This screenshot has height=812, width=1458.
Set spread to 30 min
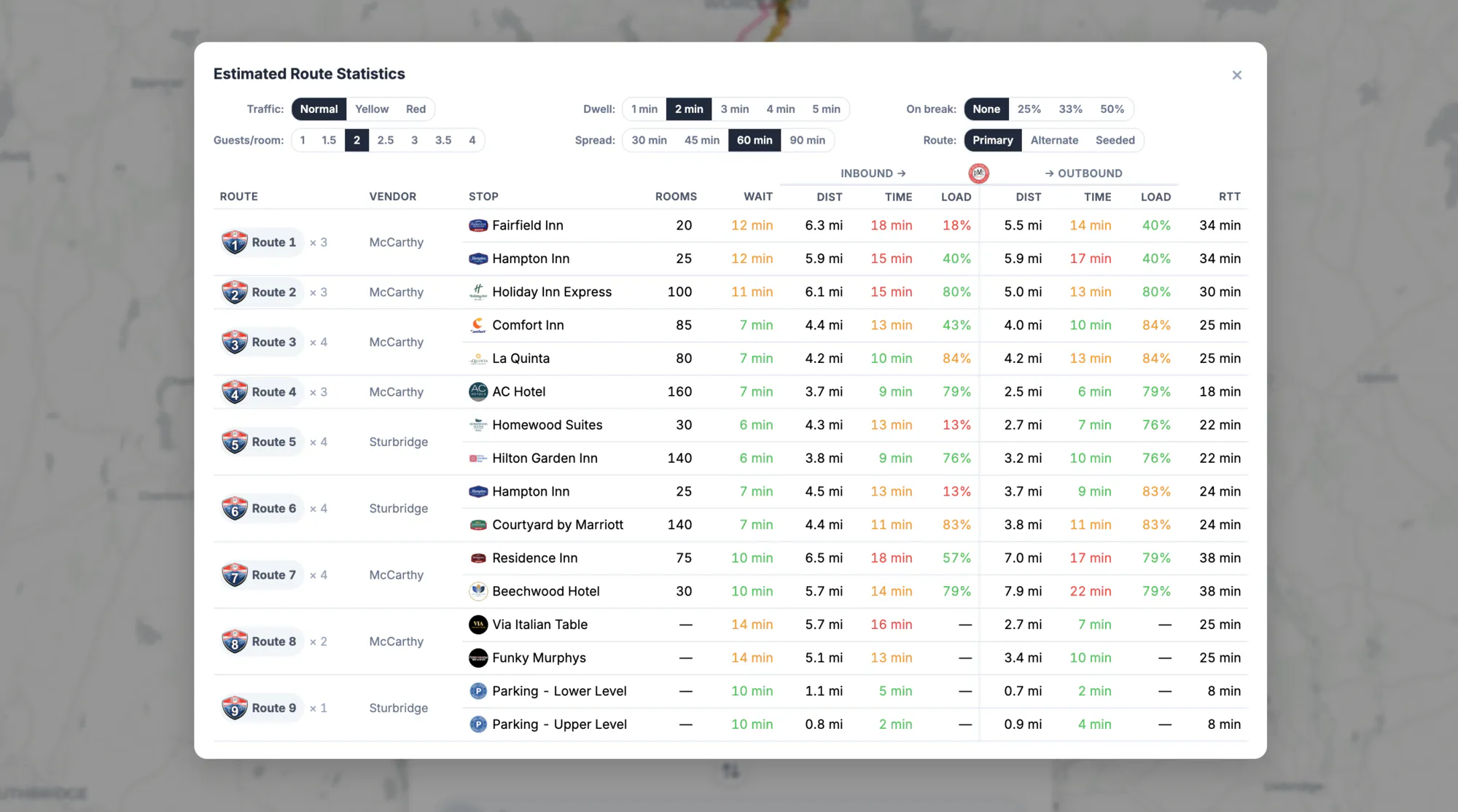click(x=649, y=141)
